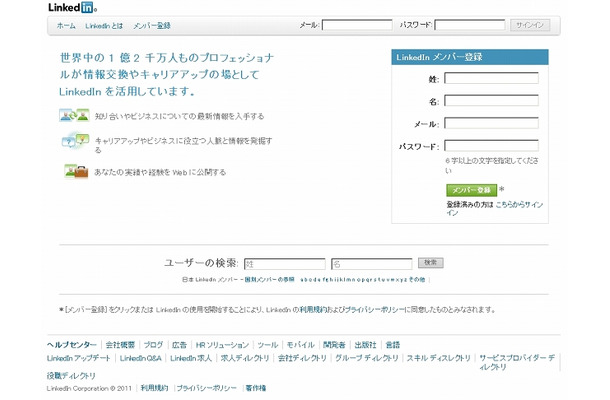The image size is (610, 400).
Task: Open 役職ディレクトリ footer link
Action: point(71,376)
